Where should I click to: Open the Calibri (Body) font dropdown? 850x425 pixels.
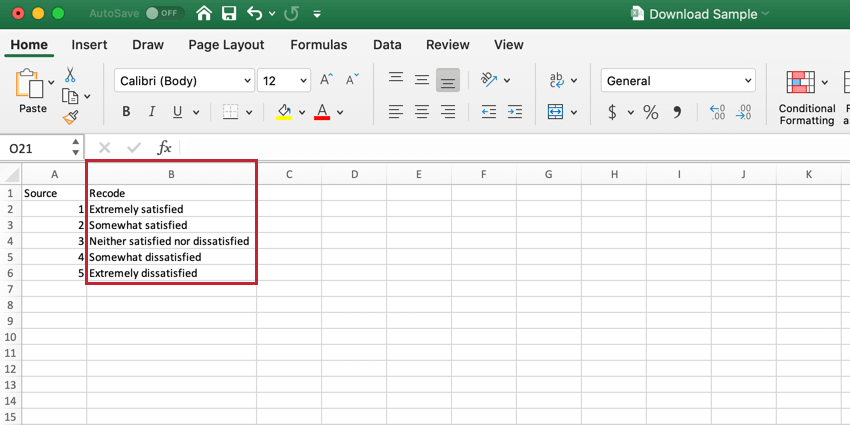click(184, 81)
